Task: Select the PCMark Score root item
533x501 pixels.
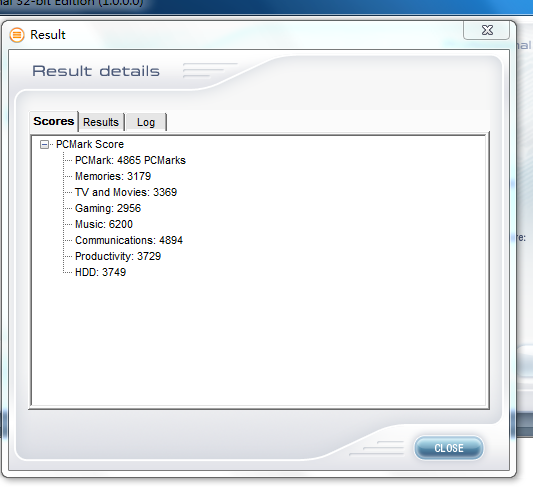Action: tap(90, 144)
